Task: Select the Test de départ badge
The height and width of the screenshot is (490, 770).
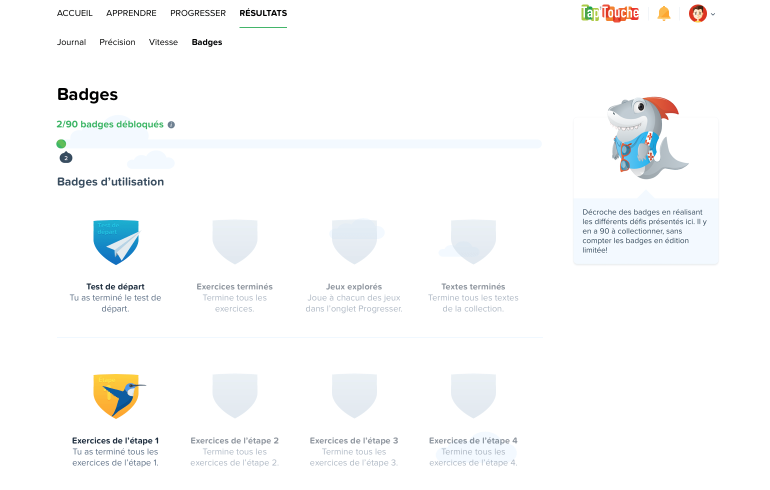Action: click(115, 242)
